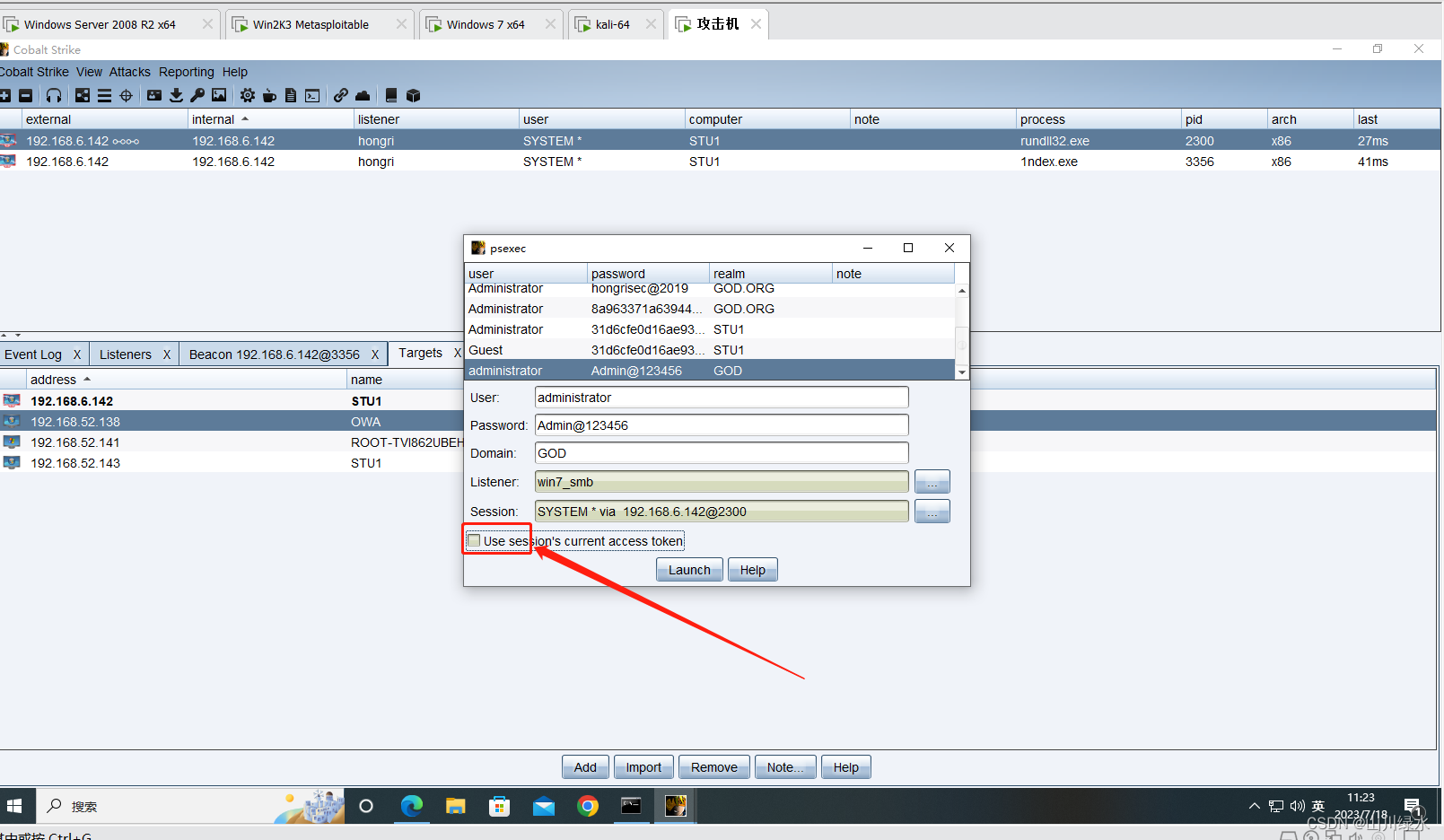
Task: Open Listeners via the headphones icon
Action: tap(54, 95)
